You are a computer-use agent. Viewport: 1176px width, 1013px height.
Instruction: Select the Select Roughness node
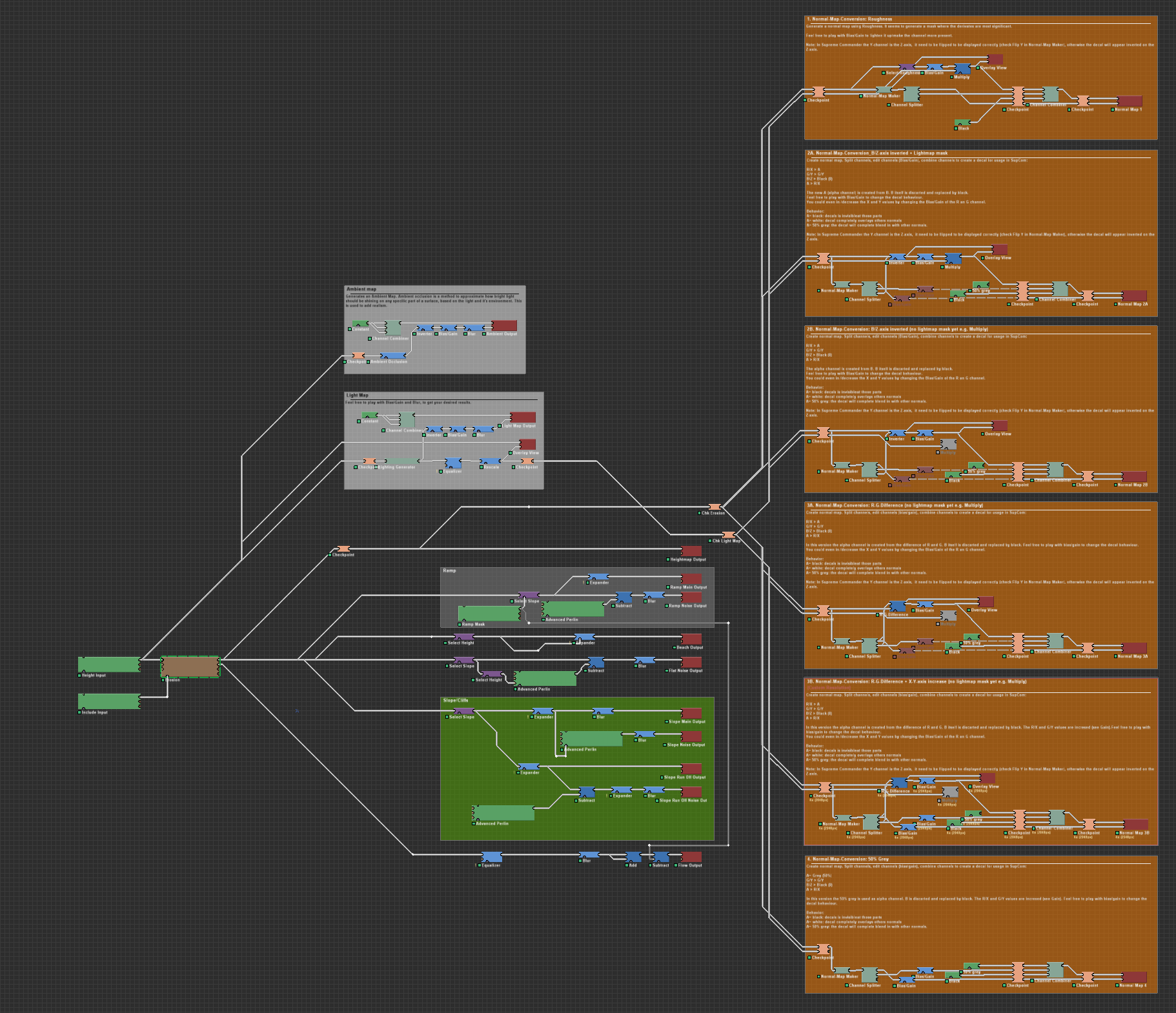[907, 67]
